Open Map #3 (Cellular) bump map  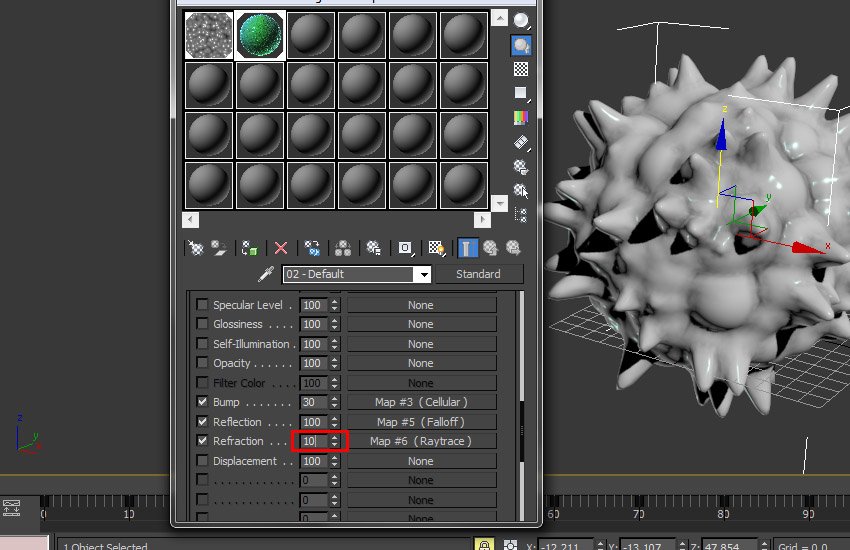pyautogui.click(x=421, y=402)
